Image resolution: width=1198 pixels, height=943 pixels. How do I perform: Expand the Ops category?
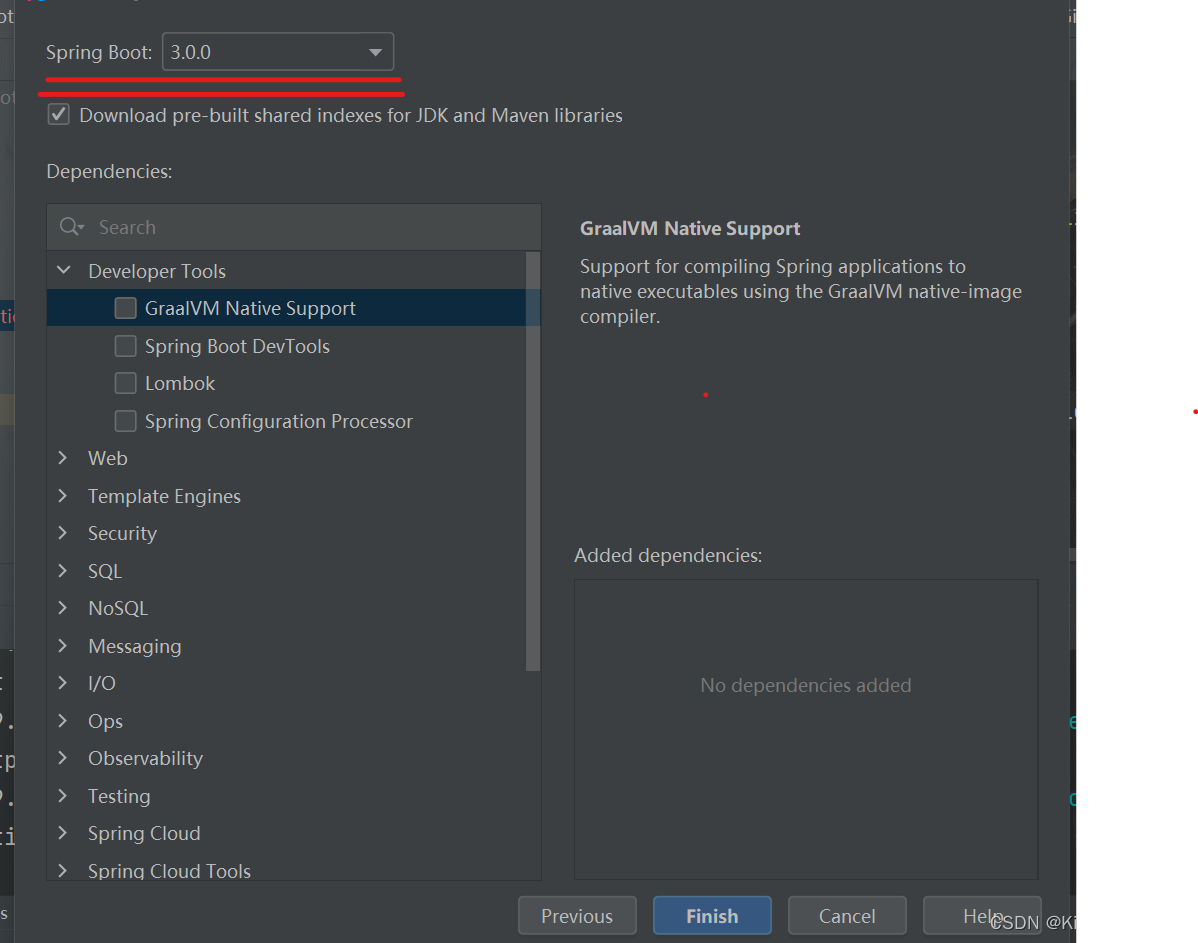(x=63, y=721)
